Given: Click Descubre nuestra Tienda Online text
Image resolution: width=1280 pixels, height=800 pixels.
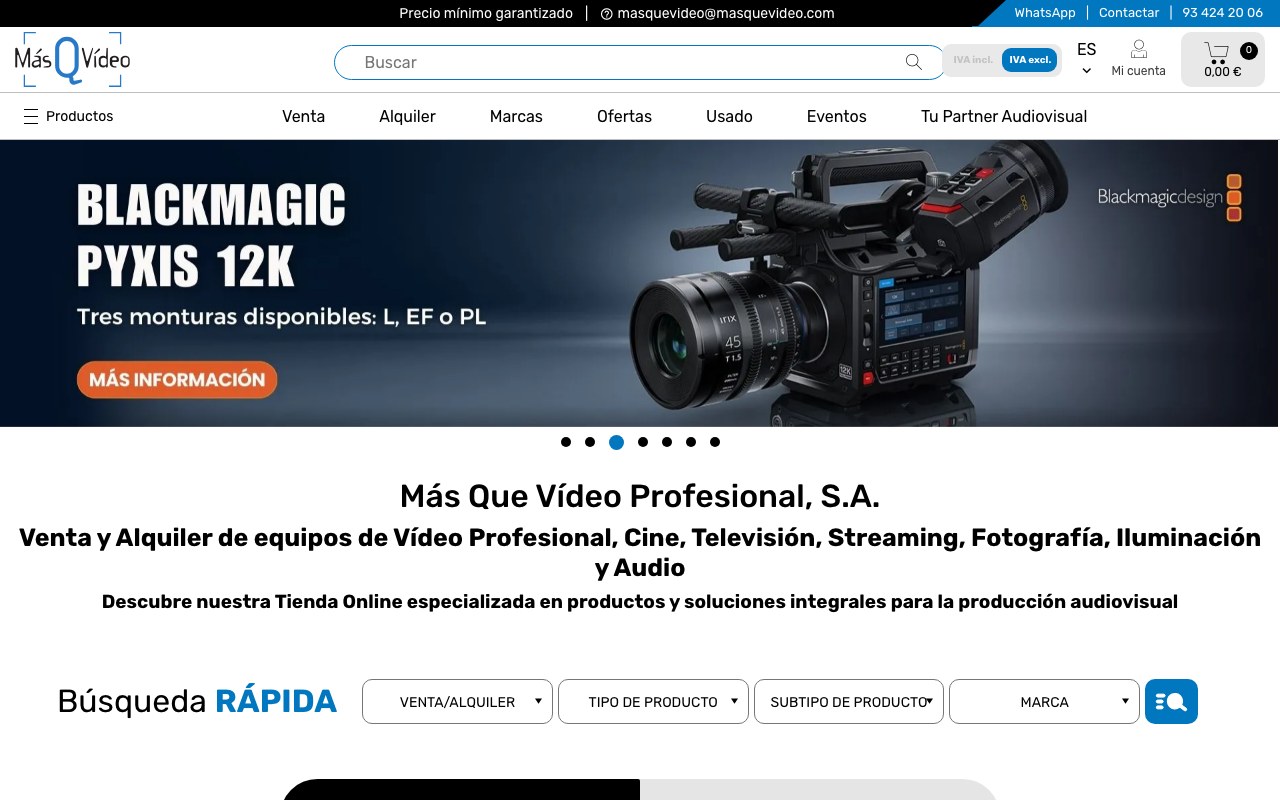Looking at the screenshot, I should click(640, 602).
